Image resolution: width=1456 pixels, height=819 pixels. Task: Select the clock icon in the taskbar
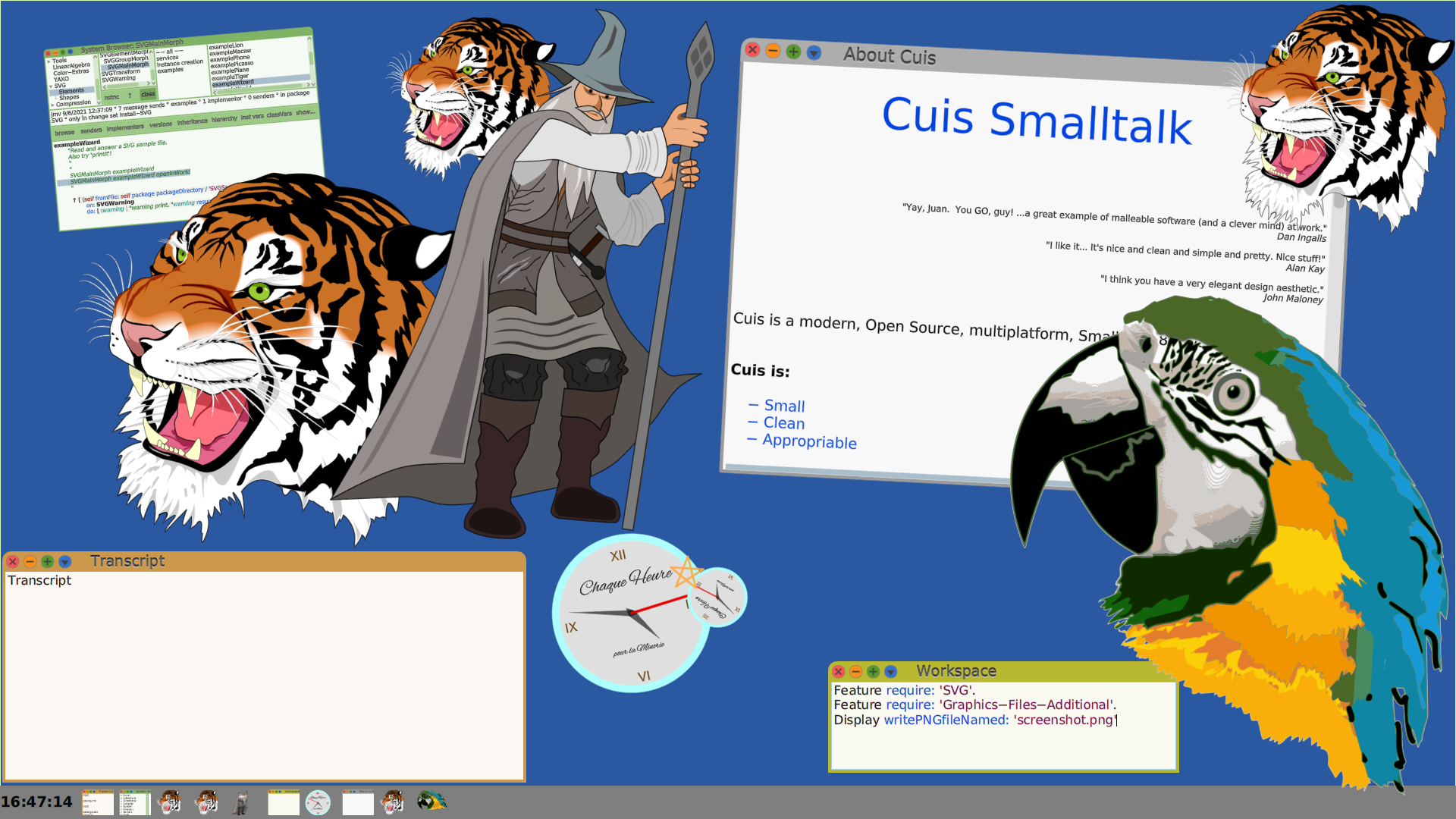tap(318, 802)
